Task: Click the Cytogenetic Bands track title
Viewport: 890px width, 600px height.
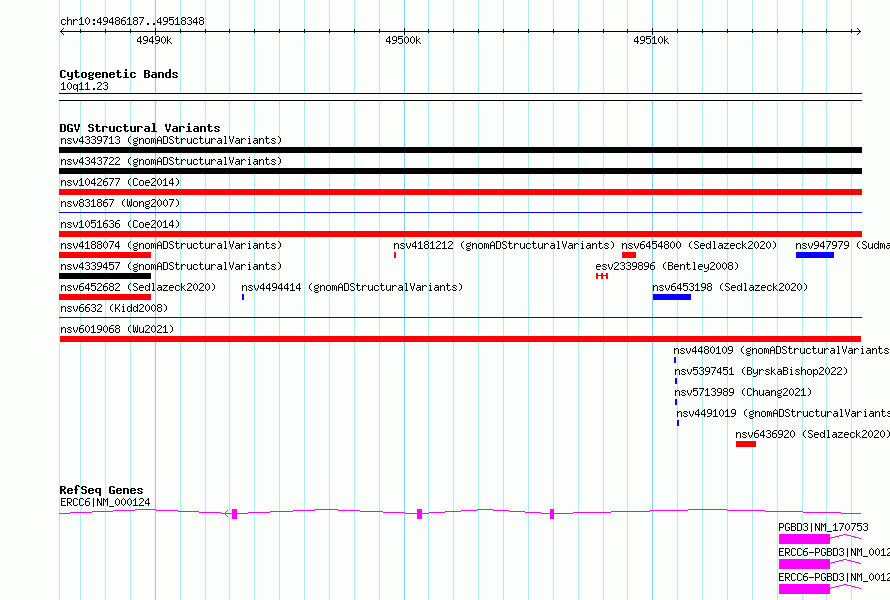Action: 119,74
